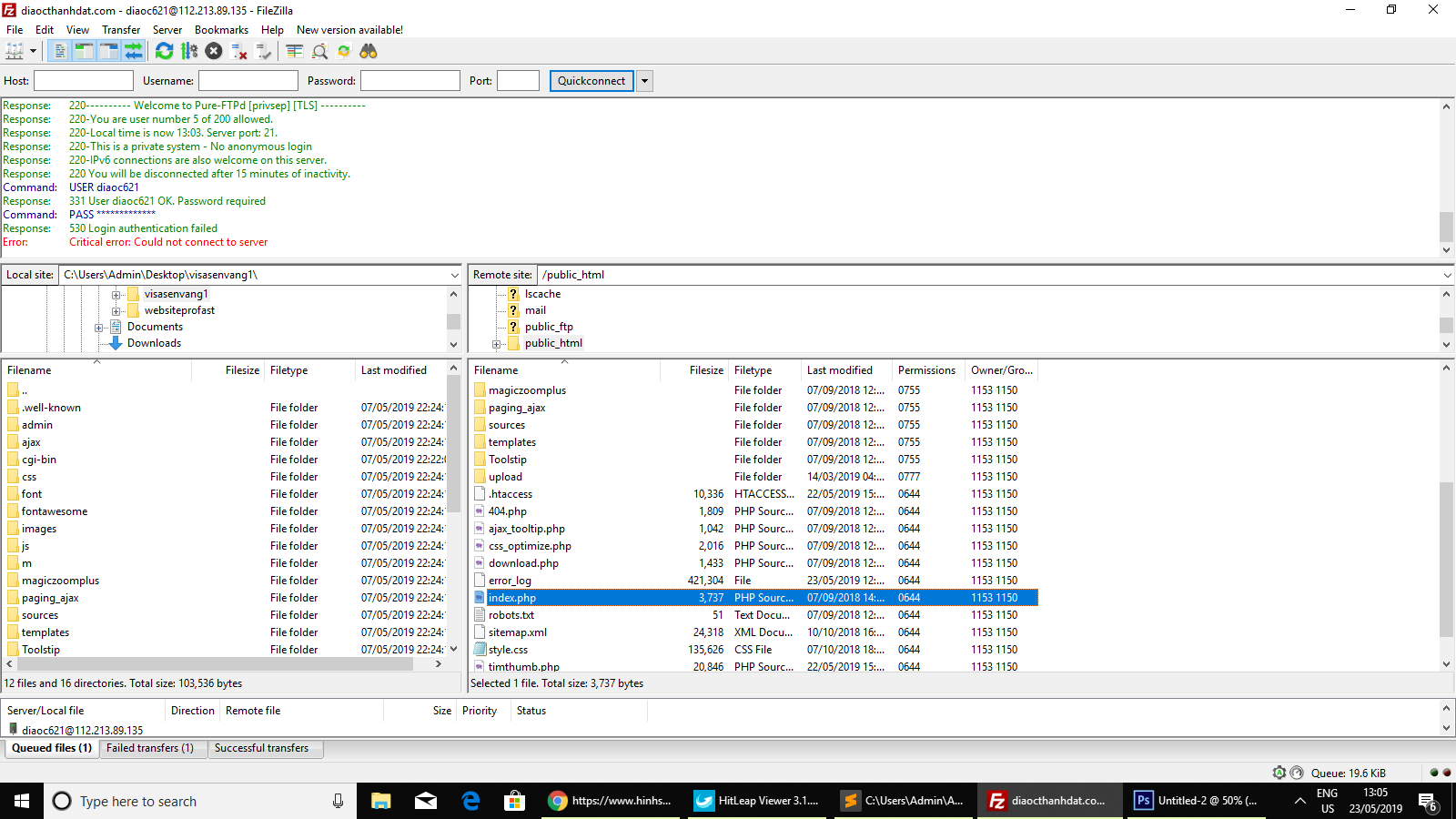
Task: Open Remote site path dropdown
Action: pyautogui.click(x=1447, y=275)
